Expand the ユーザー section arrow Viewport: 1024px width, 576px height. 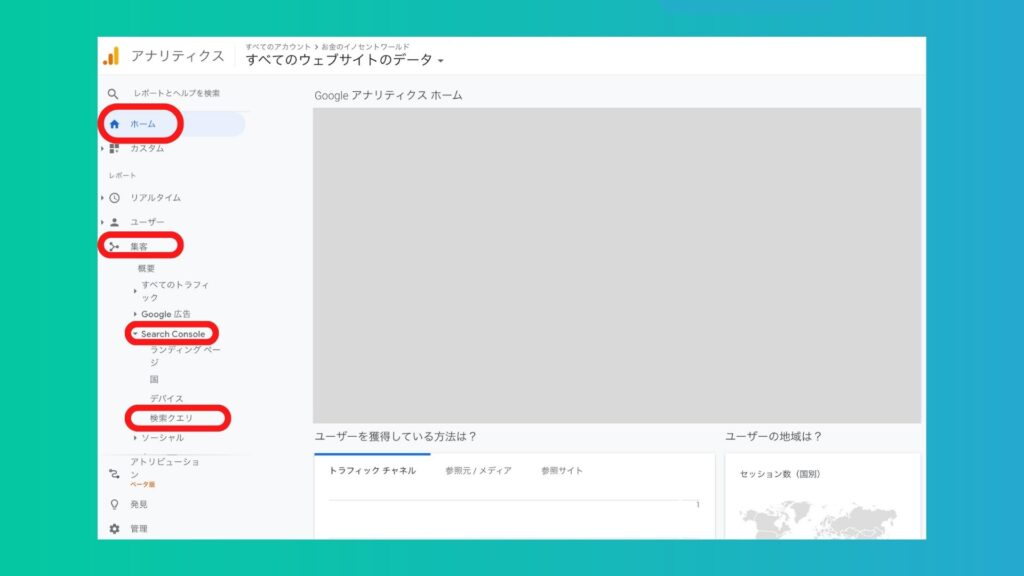[x=103, y=222]
